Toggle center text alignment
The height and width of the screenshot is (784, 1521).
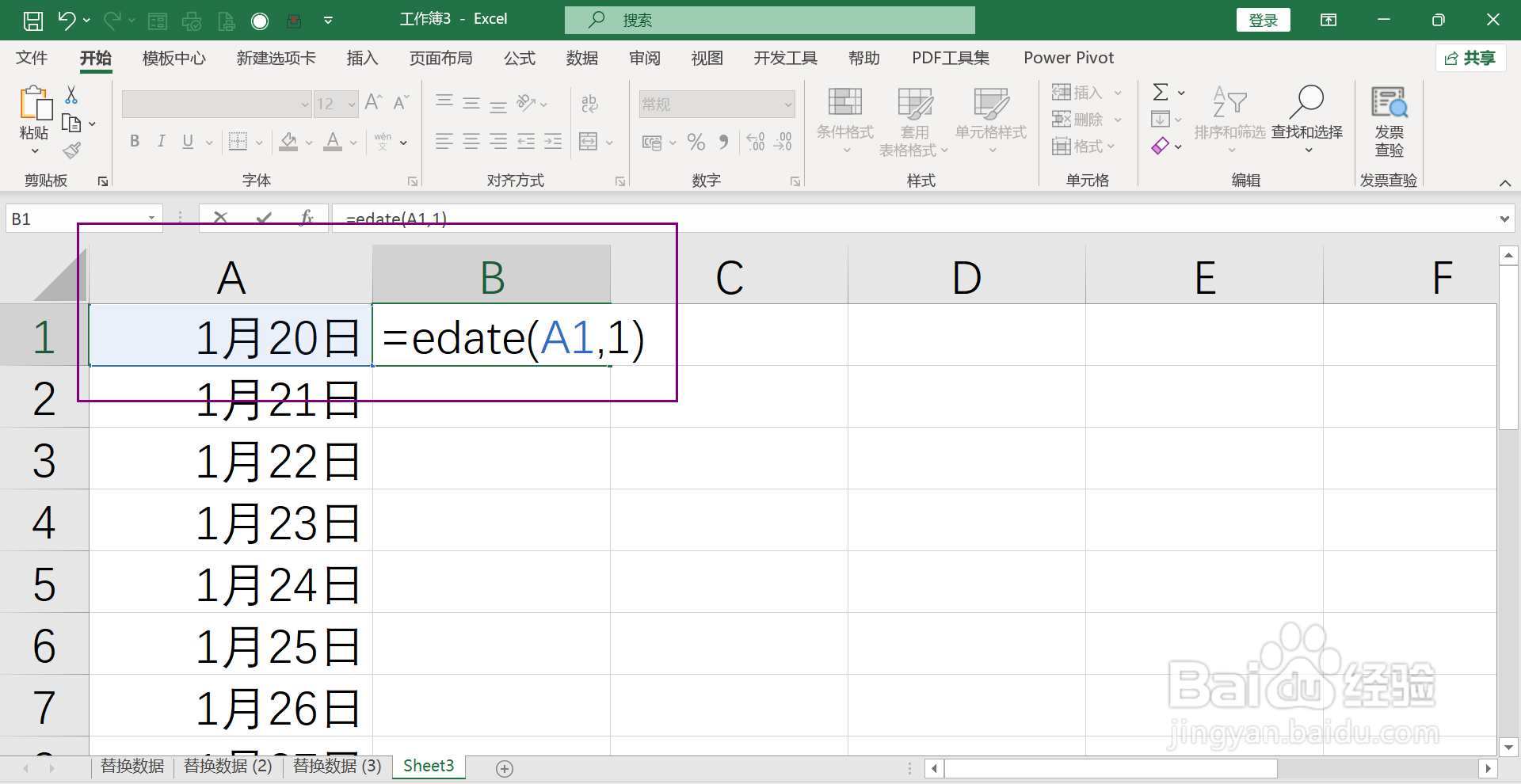[x=471, y=142]
